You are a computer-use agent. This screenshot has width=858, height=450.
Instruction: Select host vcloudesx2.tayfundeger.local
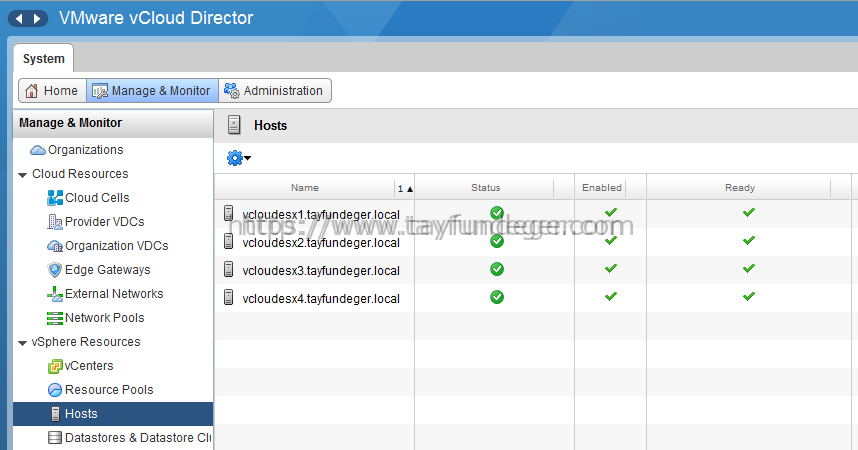[x=321, y=243]
